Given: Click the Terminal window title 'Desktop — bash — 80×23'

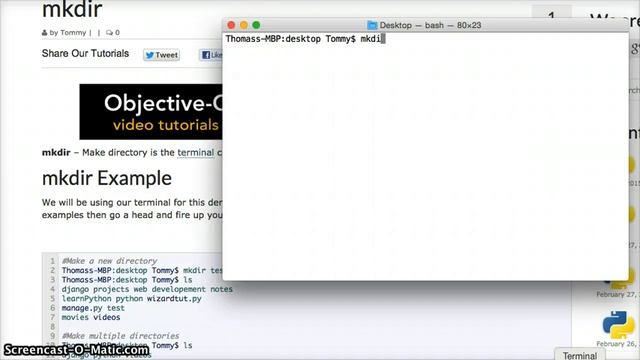Looking at the screenshot, I should (x=430, y=25).
